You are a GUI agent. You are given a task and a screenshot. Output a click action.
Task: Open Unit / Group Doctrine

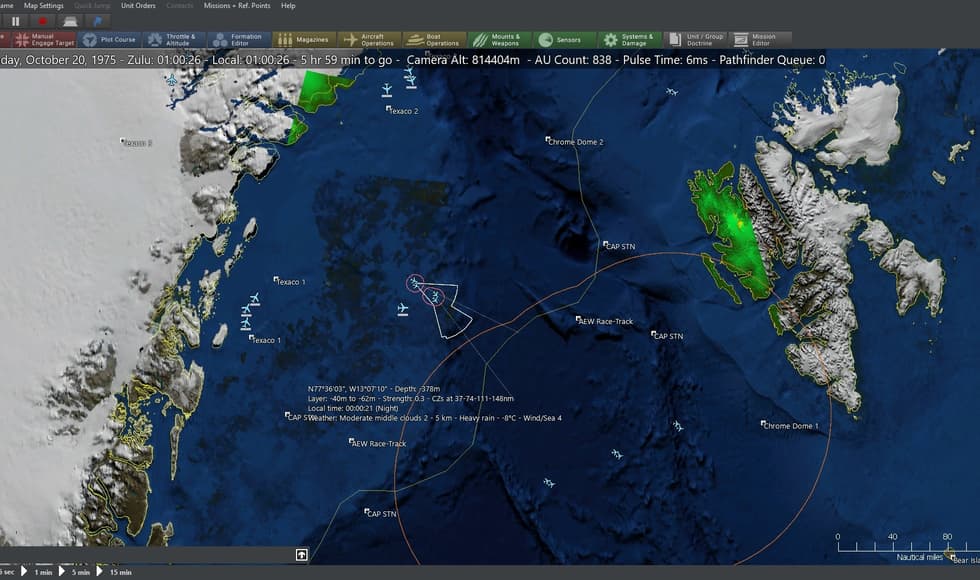(694, 39)
